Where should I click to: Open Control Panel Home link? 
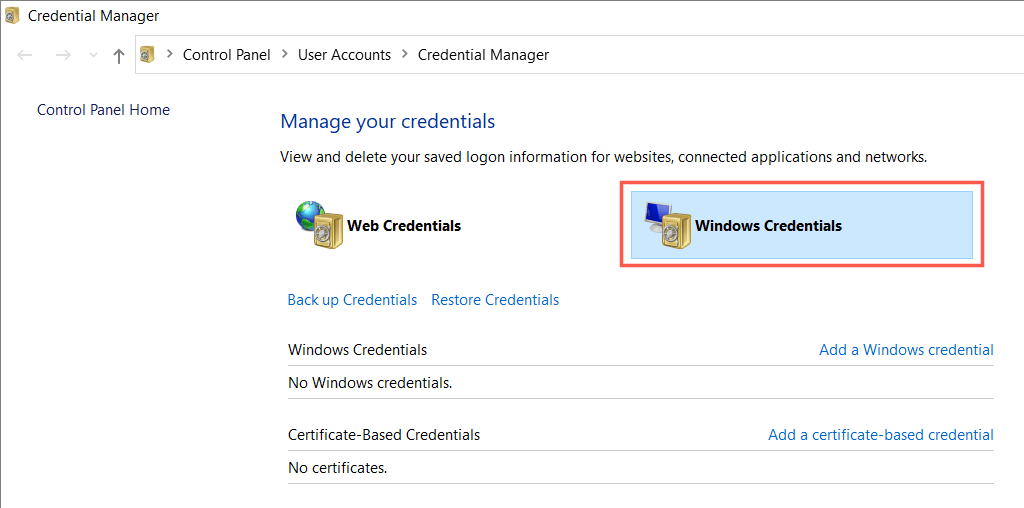(103, 110)
